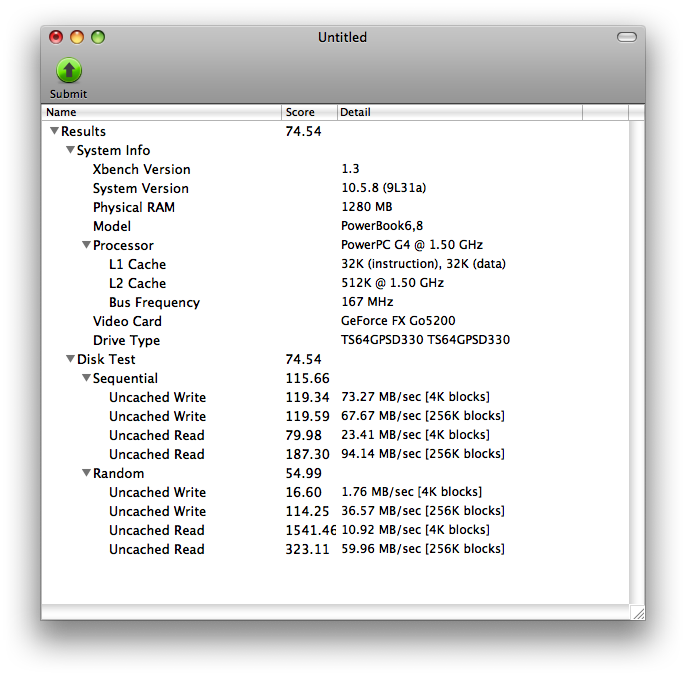Click the score 119.34
Viewport: 686px width, 676px height.
308,397
